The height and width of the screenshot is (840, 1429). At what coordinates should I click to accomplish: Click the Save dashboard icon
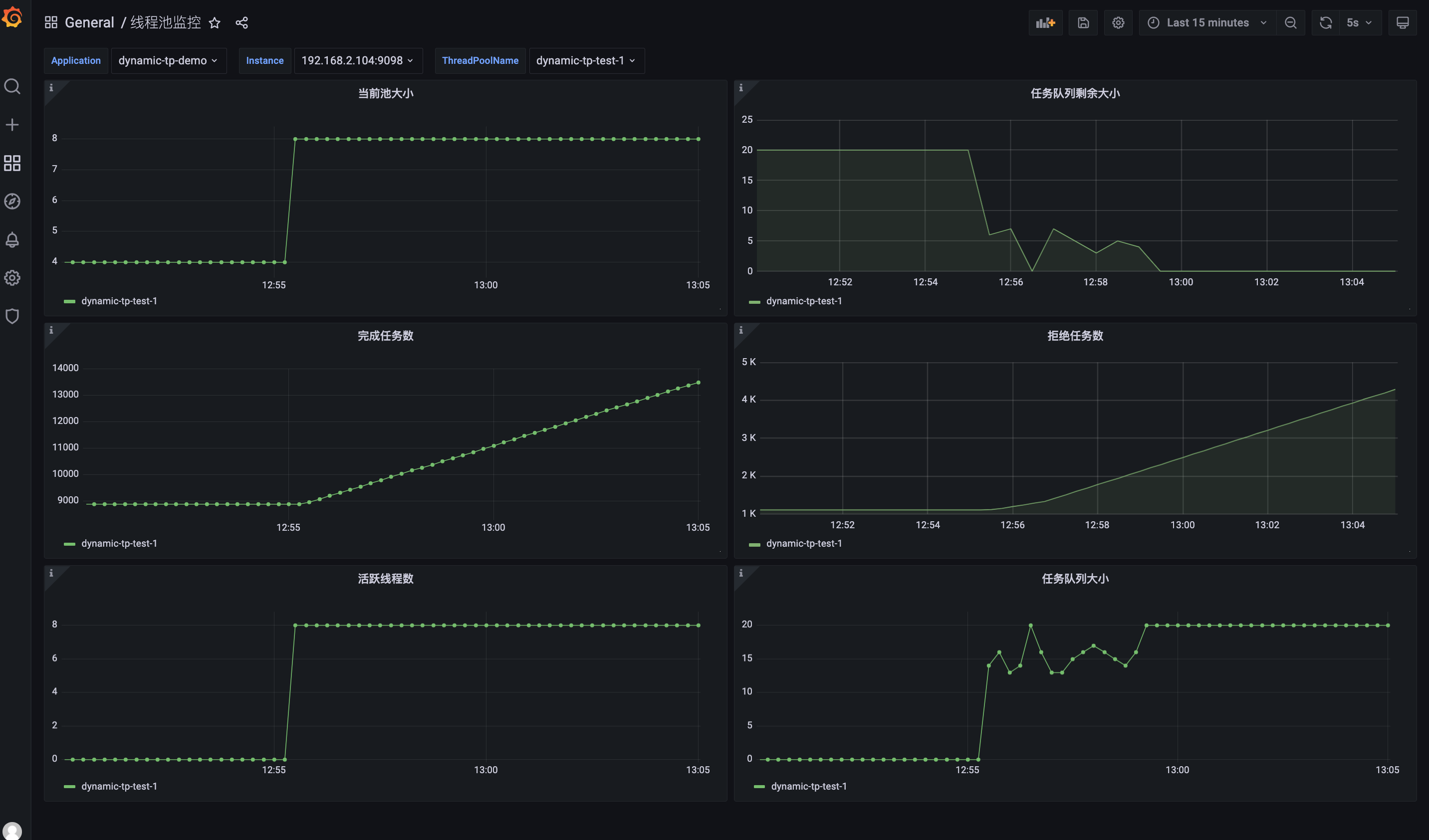[1083, 22]
